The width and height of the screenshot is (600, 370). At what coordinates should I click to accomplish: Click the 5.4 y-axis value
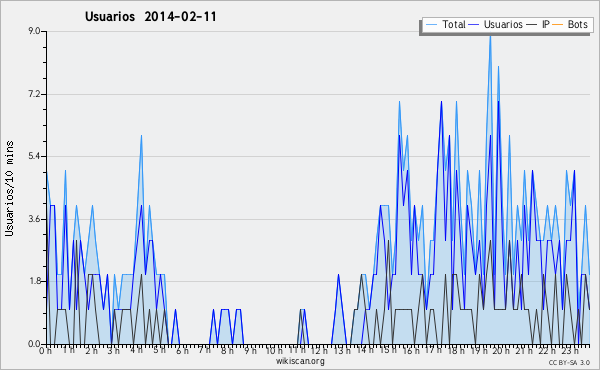34,156
